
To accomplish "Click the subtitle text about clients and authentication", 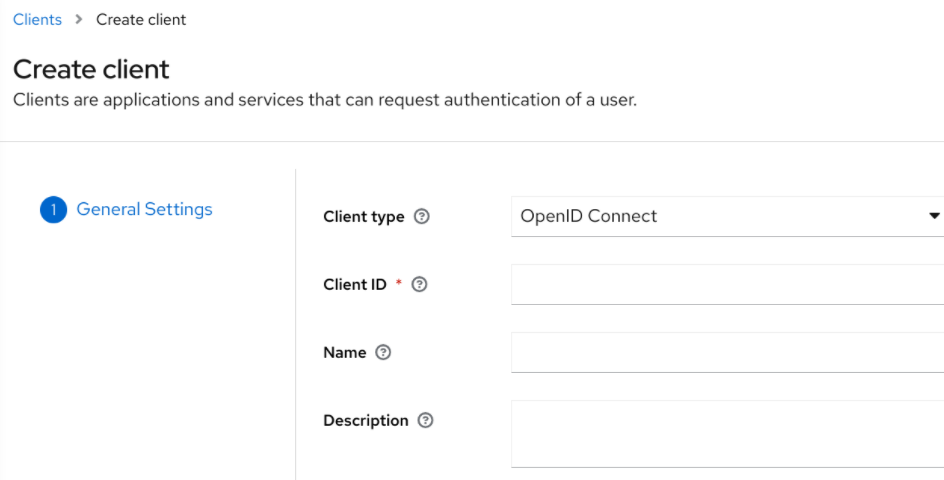I will [x=324, y=100].
